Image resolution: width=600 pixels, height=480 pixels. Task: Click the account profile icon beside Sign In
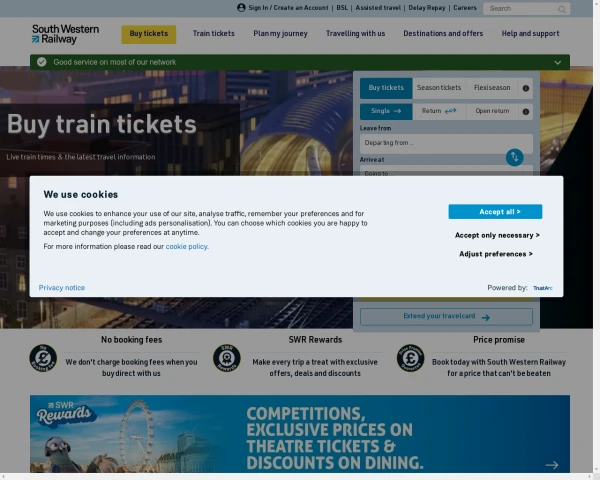[241, 8]
